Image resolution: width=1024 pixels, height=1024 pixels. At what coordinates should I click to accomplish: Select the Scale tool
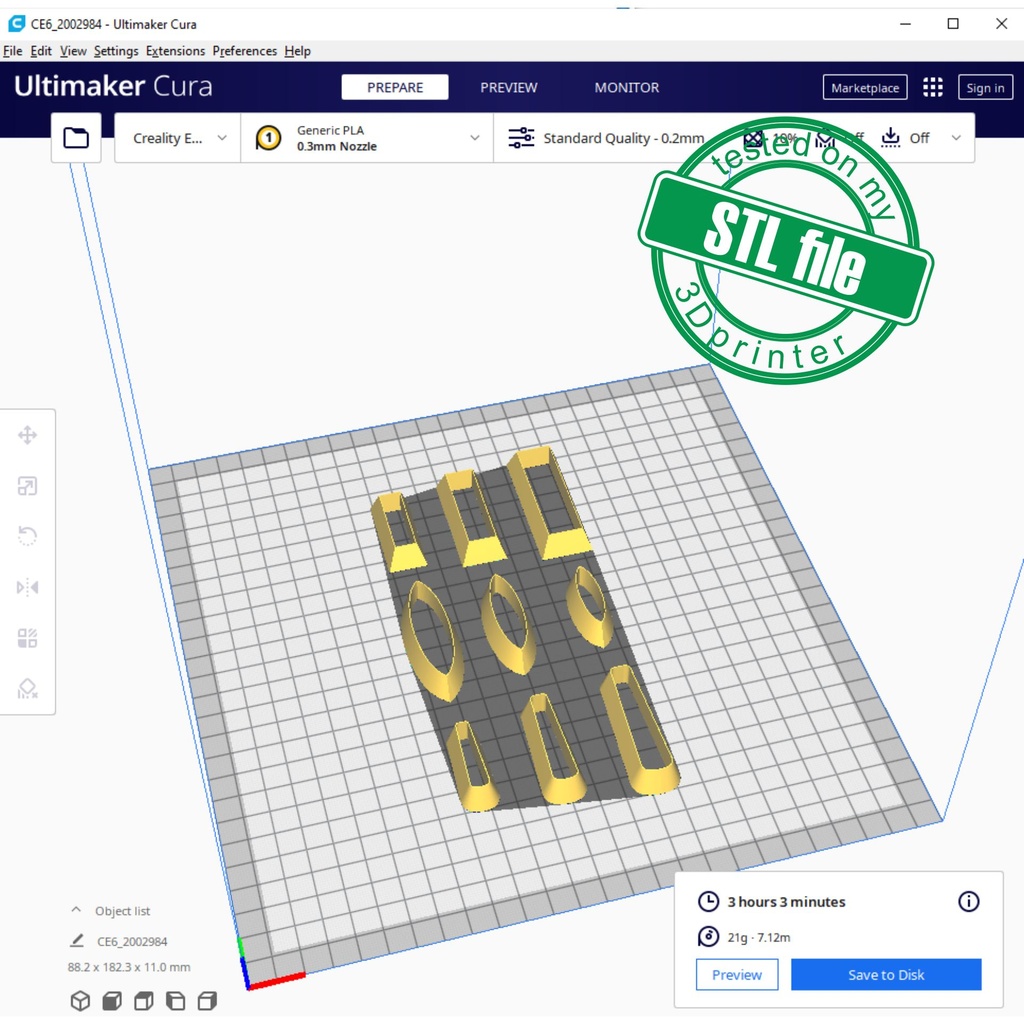click(x=27, y=486)
